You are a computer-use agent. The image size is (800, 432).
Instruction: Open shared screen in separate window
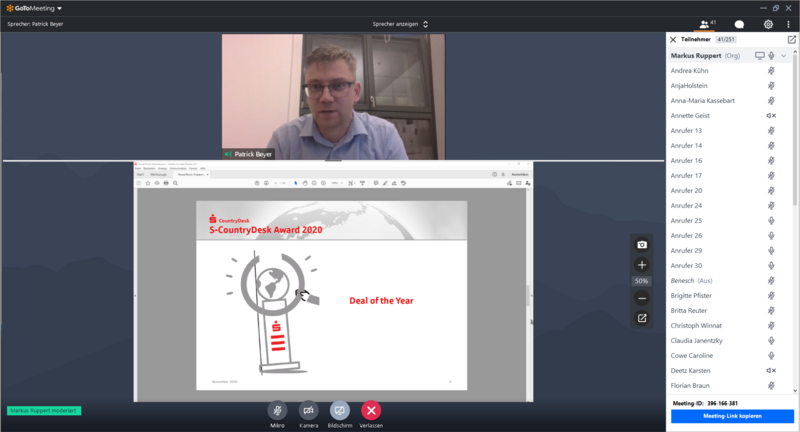(642, 319)
